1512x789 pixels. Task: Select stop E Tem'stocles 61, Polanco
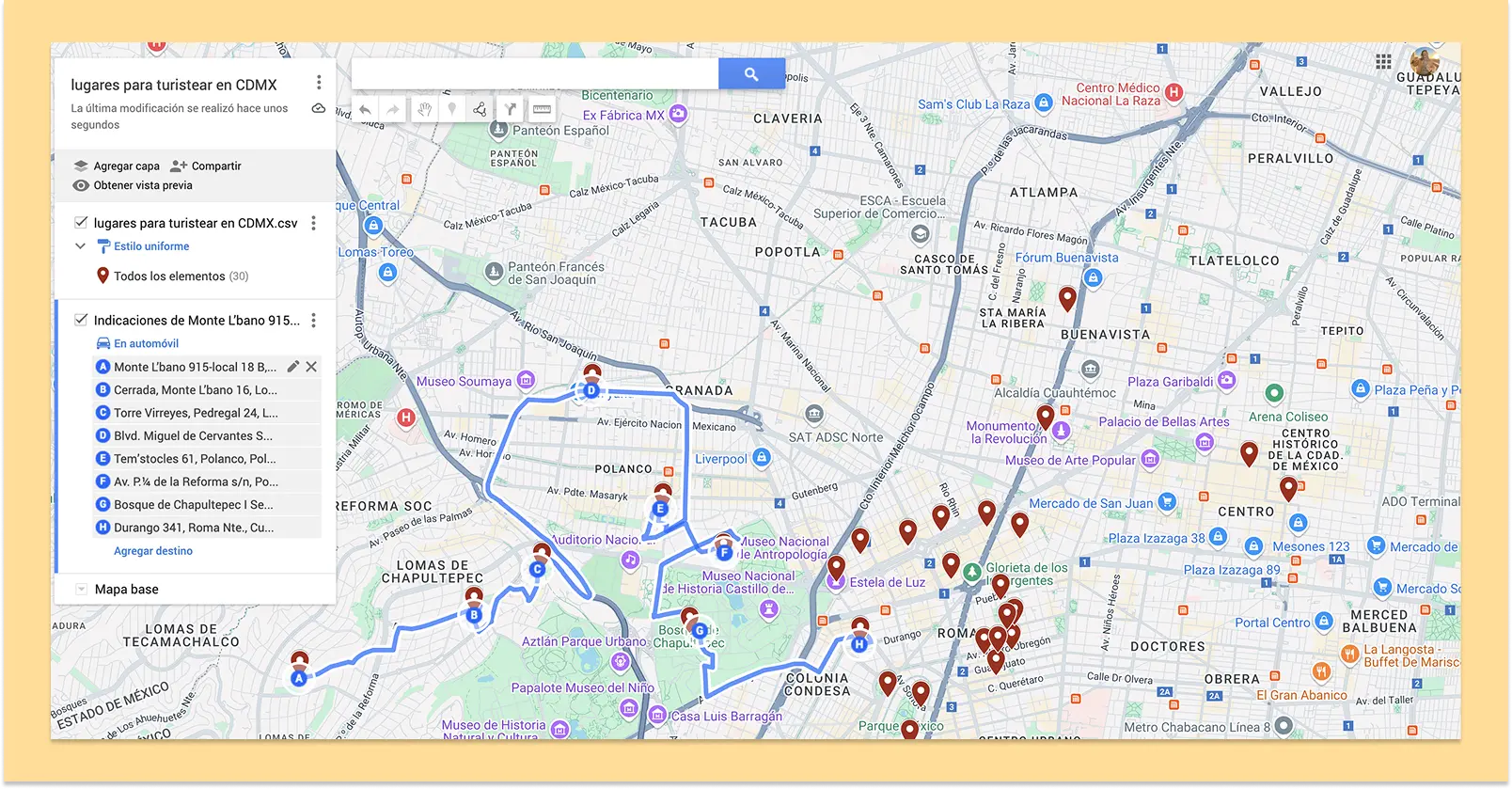pyautogui.click(x=208, y=459)
